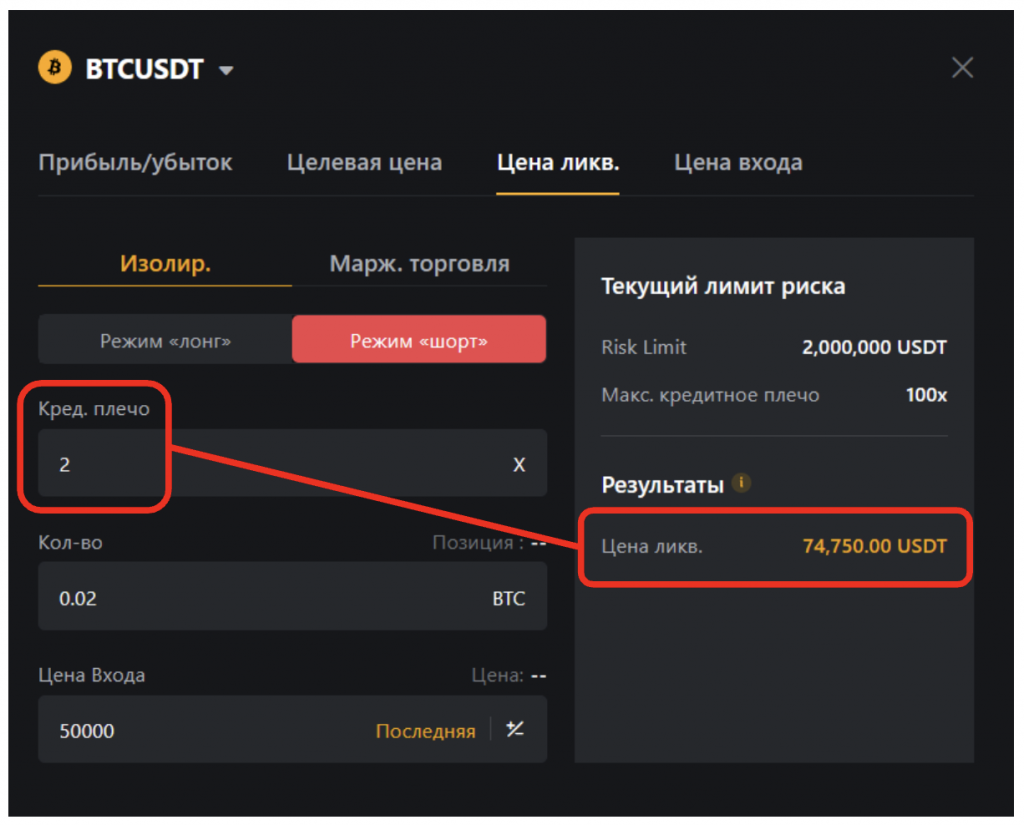Close the calculator dialog
The height and width of the screenshot is (825, 1024).
click(x=962, y=67)
